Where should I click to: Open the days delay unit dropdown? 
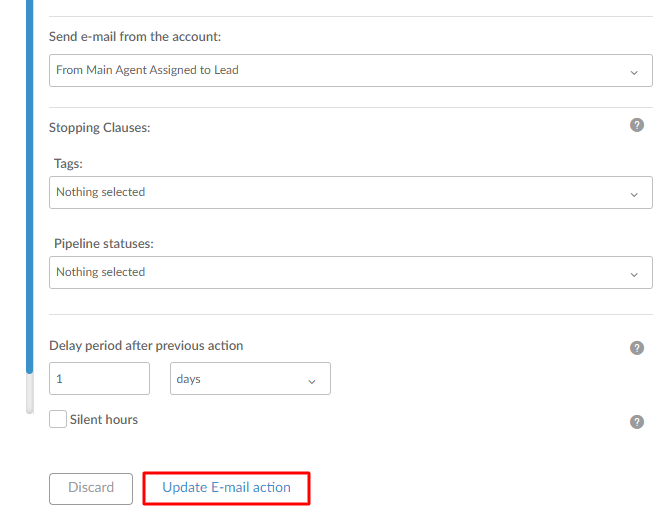tap(250, 378)
